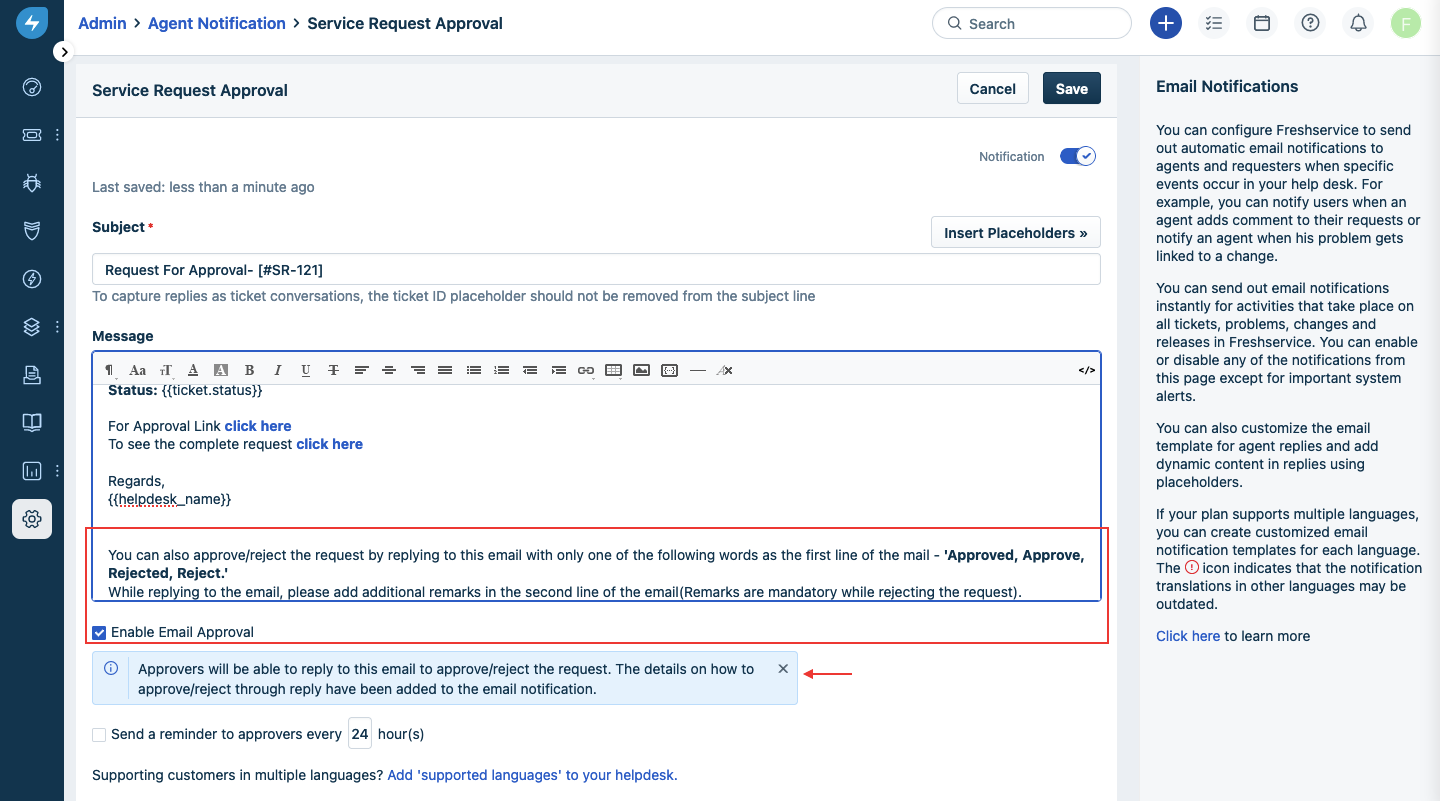Insert an image via the image icon
This screenshot has height=801, width=1440.
pyautogui.click(x=641, y=370)
